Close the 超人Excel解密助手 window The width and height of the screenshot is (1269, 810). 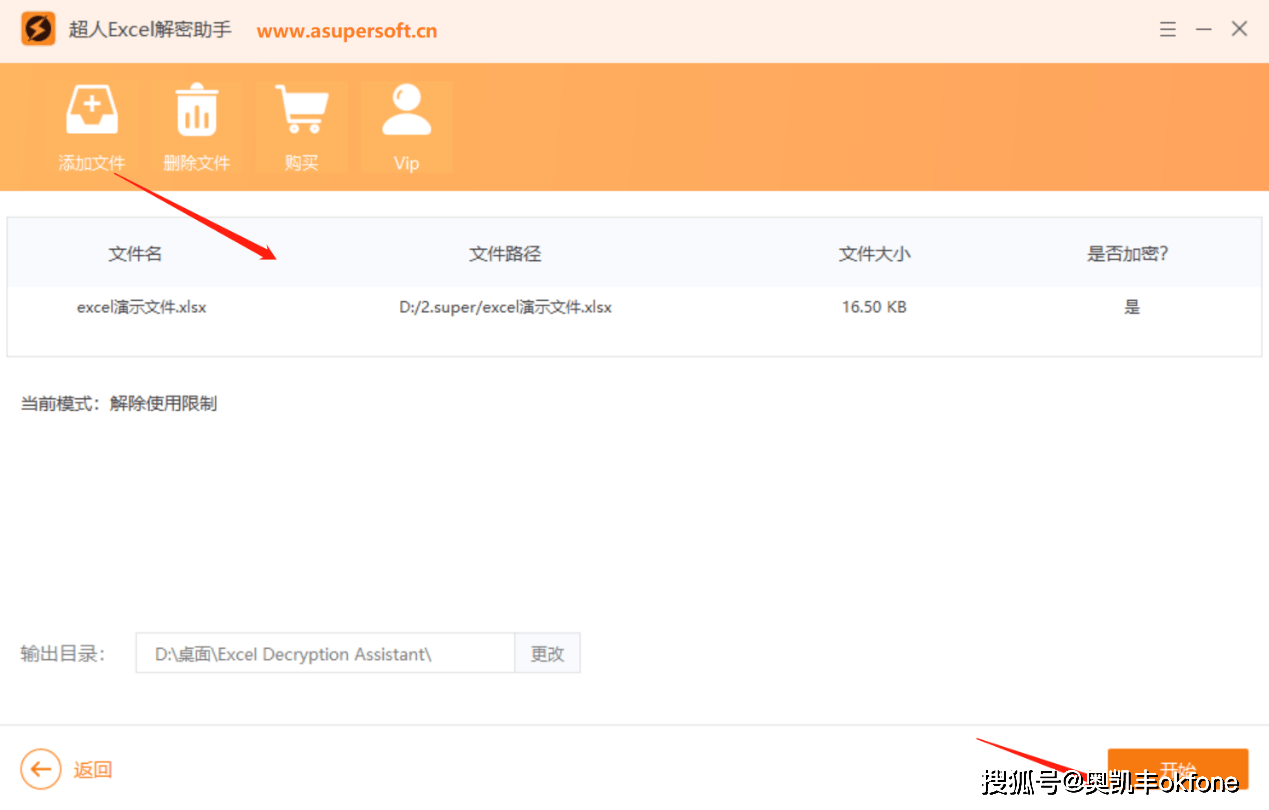(1239, 30)
